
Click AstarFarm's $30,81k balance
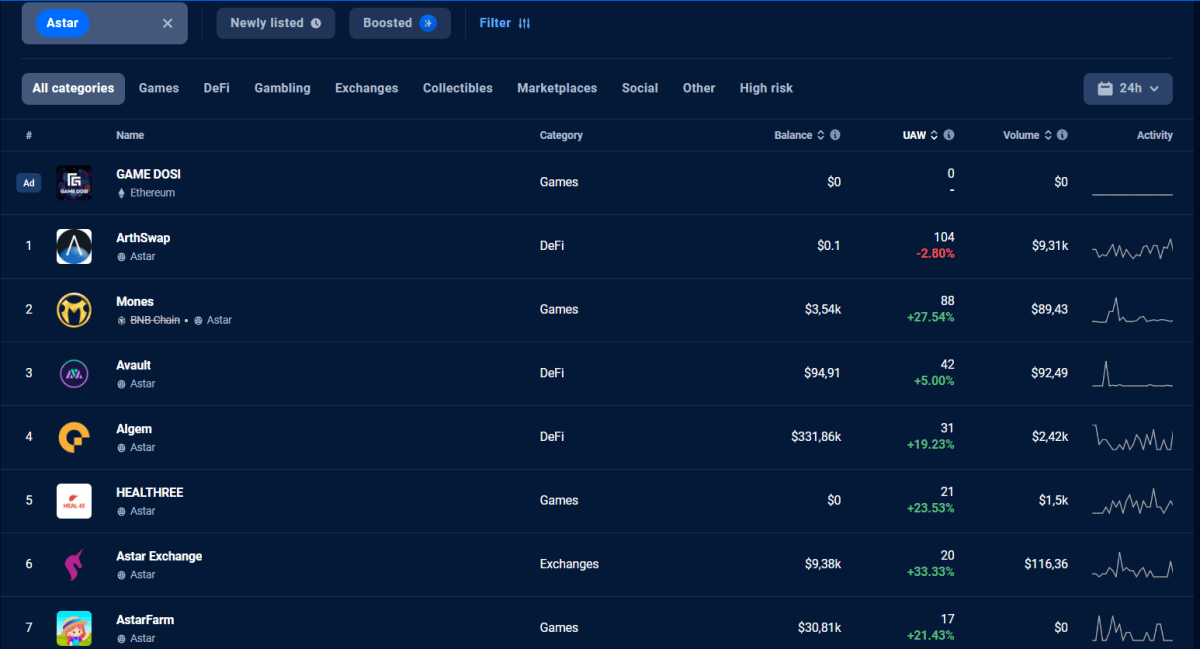pyautogui.click(x=820, y=628)
